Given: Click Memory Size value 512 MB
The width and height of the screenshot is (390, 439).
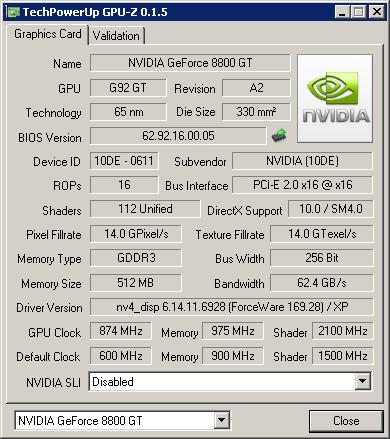Looking at the screenshot, I should coord(136,283).
